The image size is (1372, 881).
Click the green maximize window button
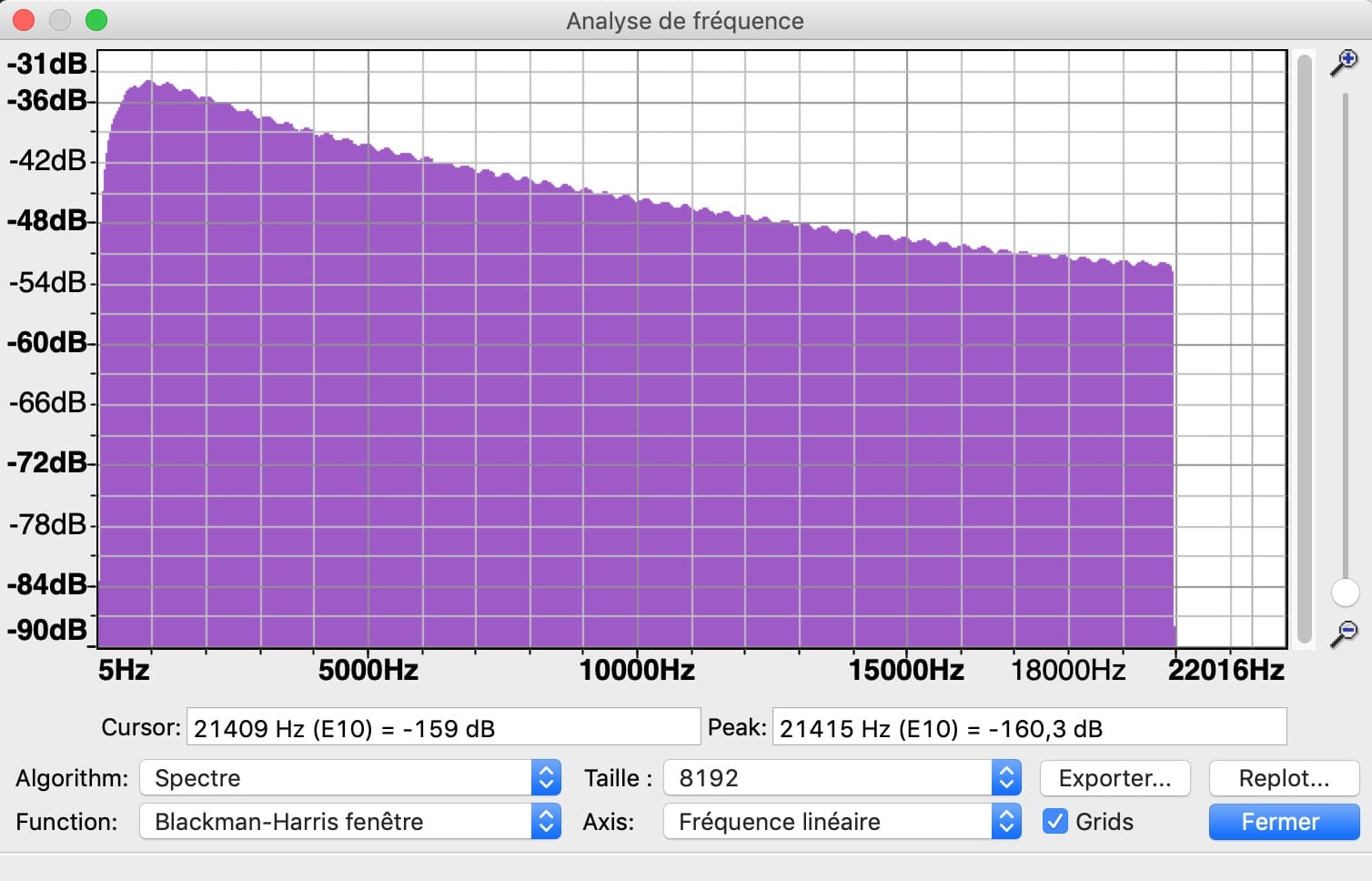coord(96,20)
